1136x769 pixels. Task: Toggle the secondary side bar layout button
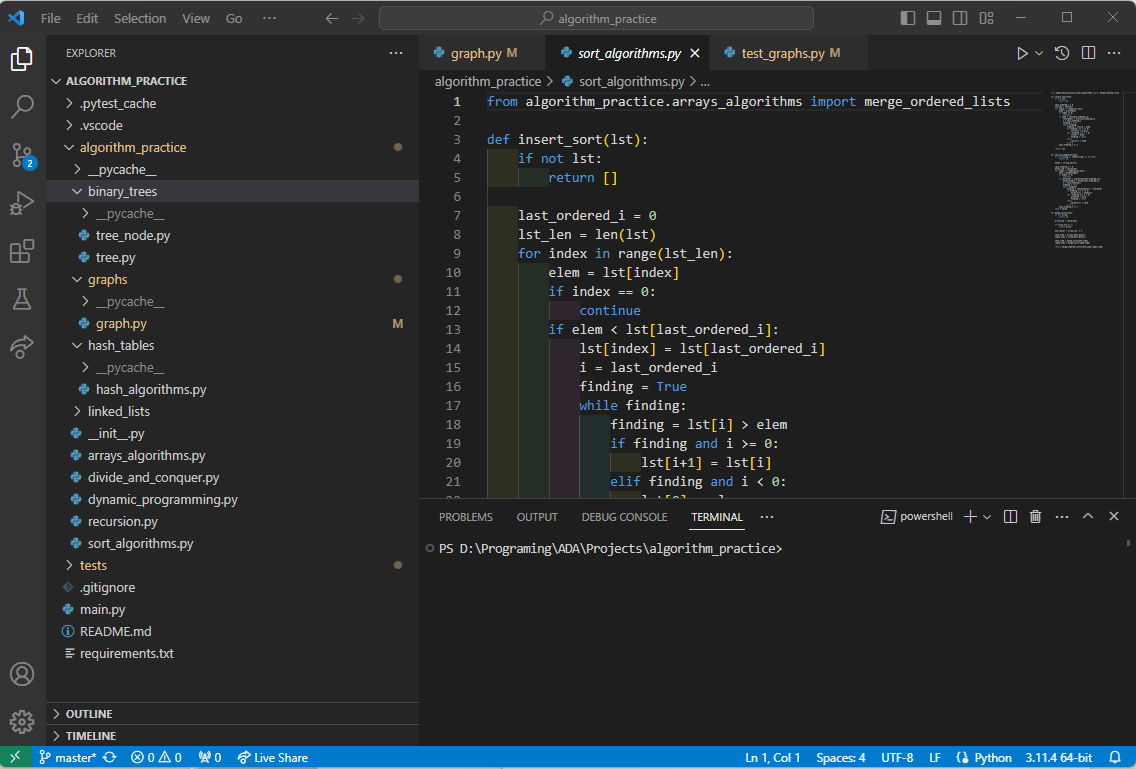pyautogui.click(x=960, y=18)
